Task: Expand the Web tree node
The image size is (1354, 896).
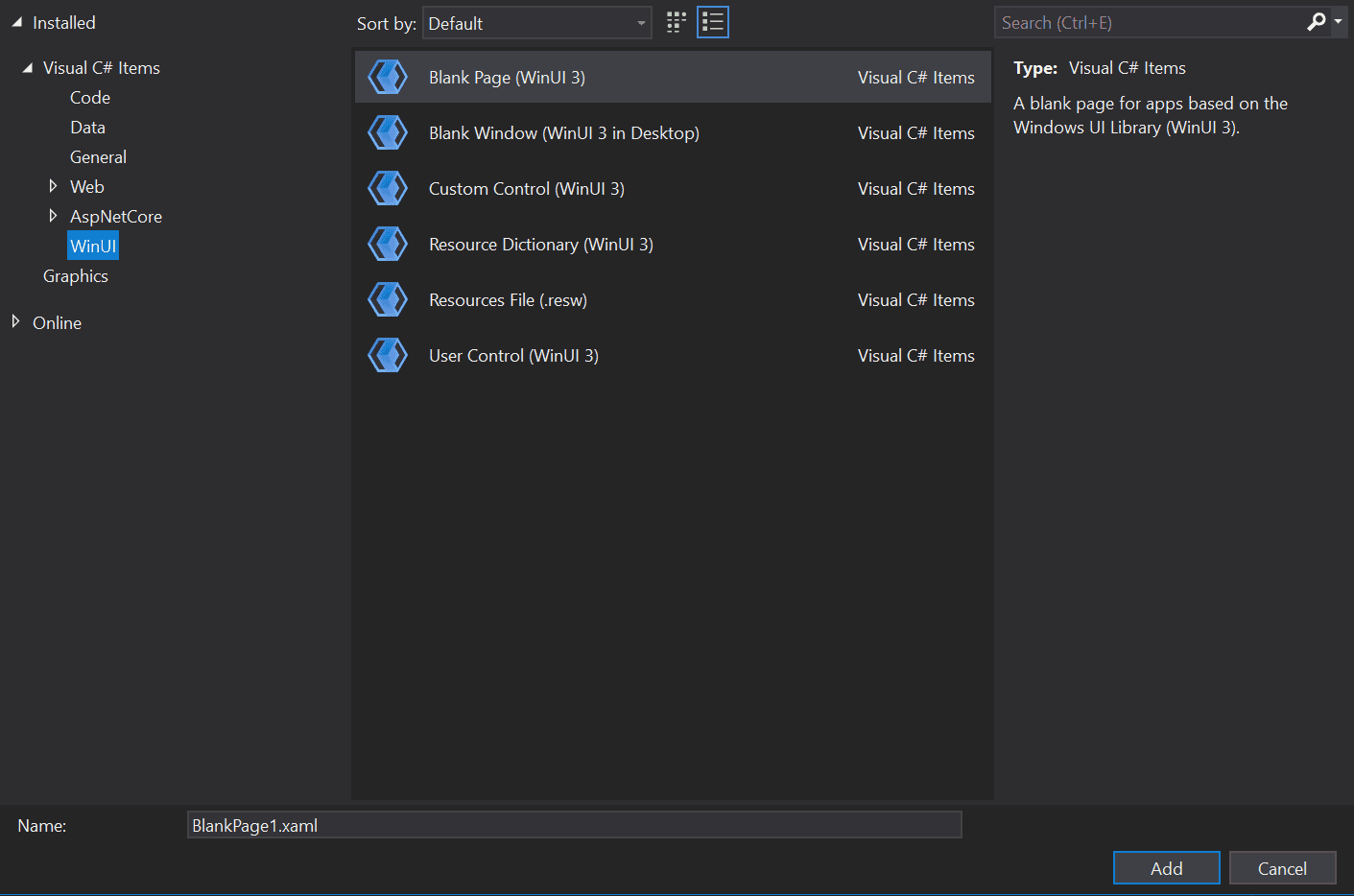Action: pos(53,186)
